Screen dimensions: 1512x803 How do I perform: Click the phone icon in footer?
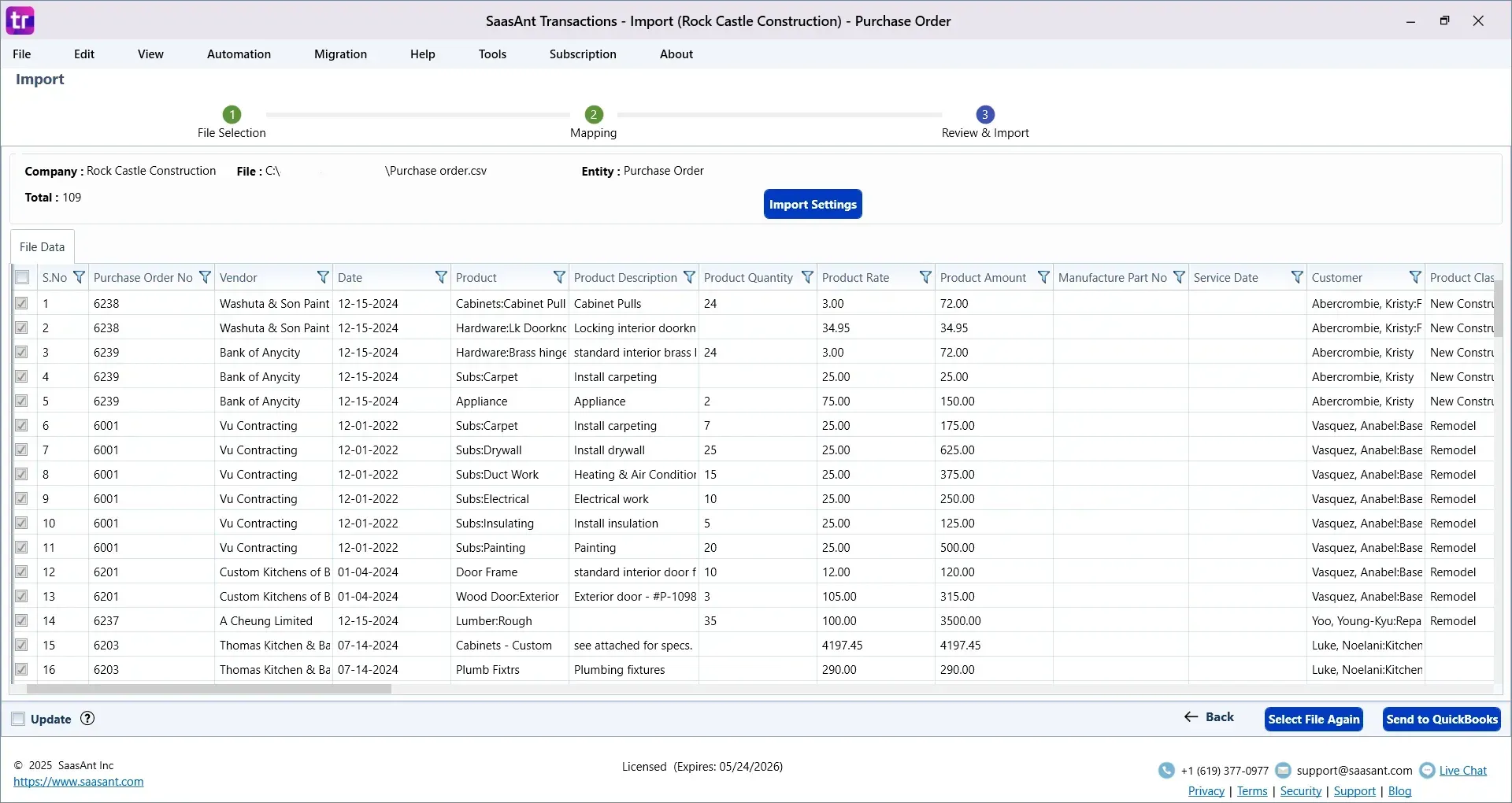[x=1166, y=771]
